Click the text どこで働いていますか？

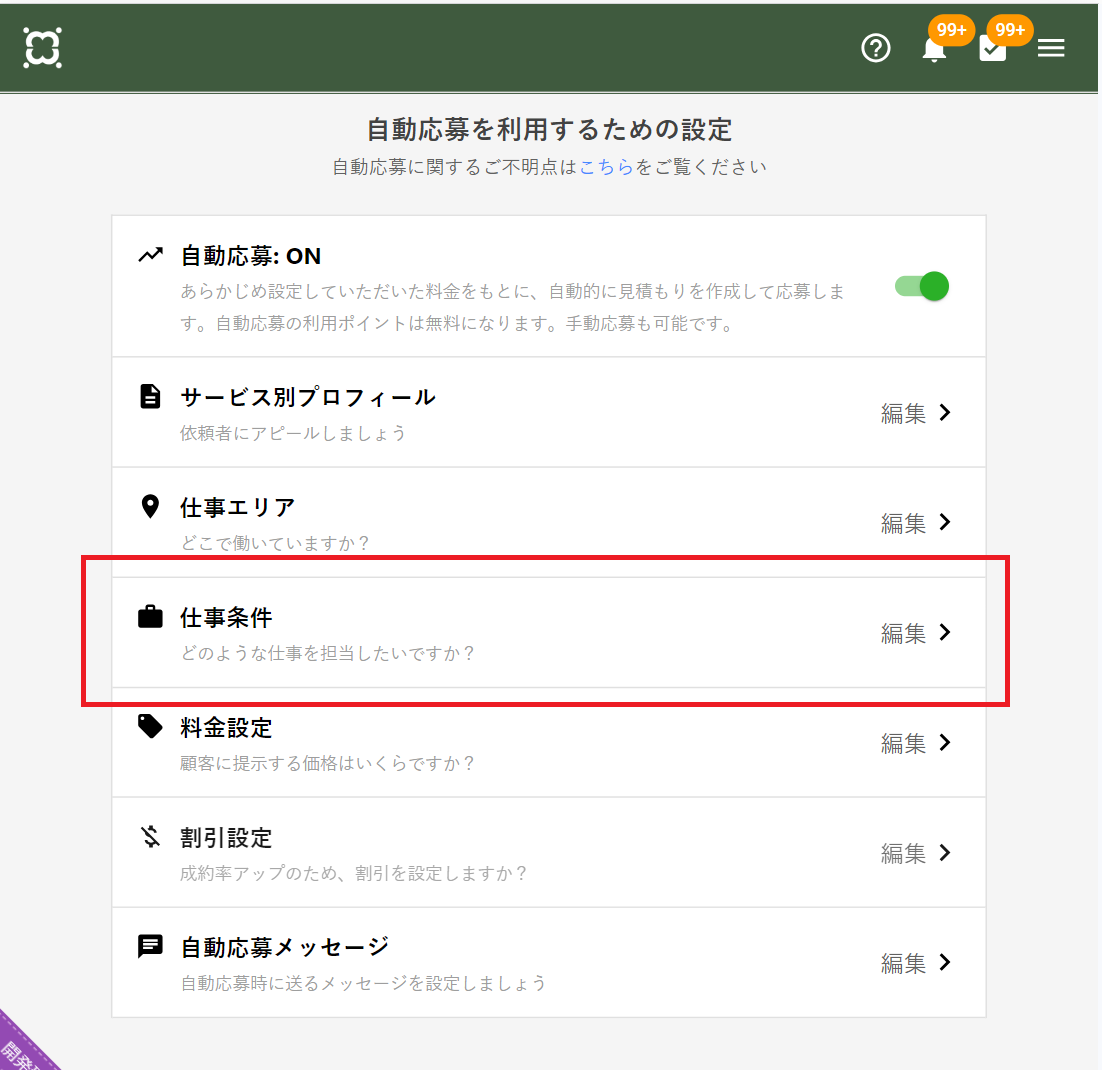click(x=275, y=542)
